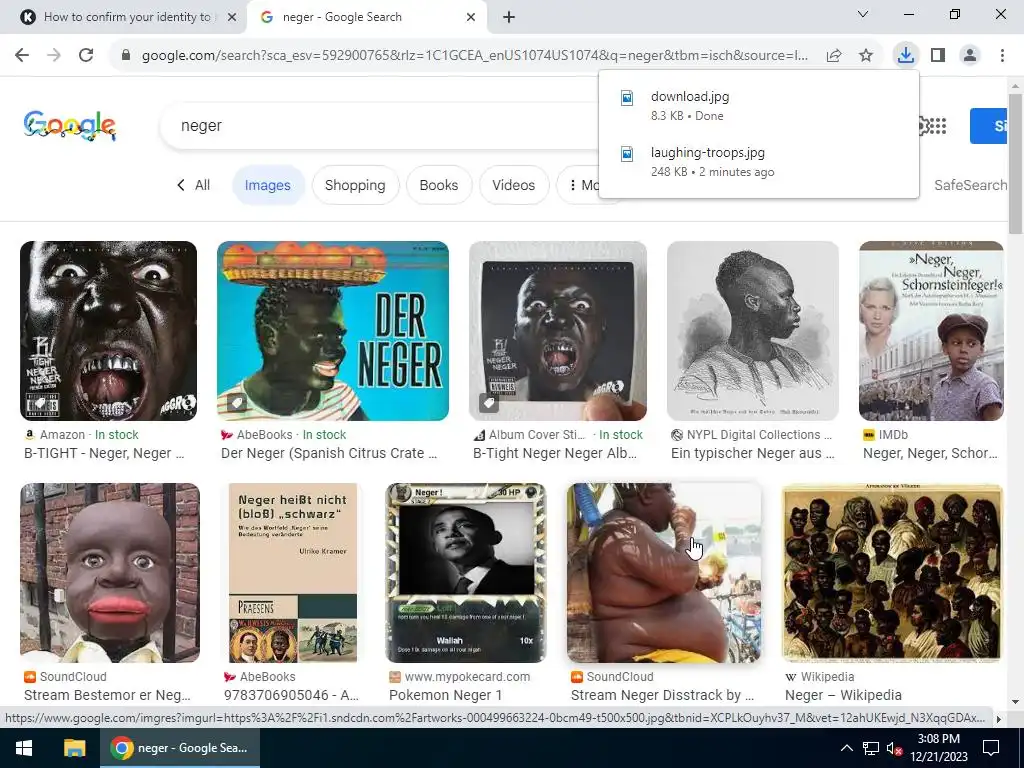Screen dimensions: 1024x768
Task: Open the 'Stream Bestemor' SoundCloud result title
Action: (x=107, y=695)
